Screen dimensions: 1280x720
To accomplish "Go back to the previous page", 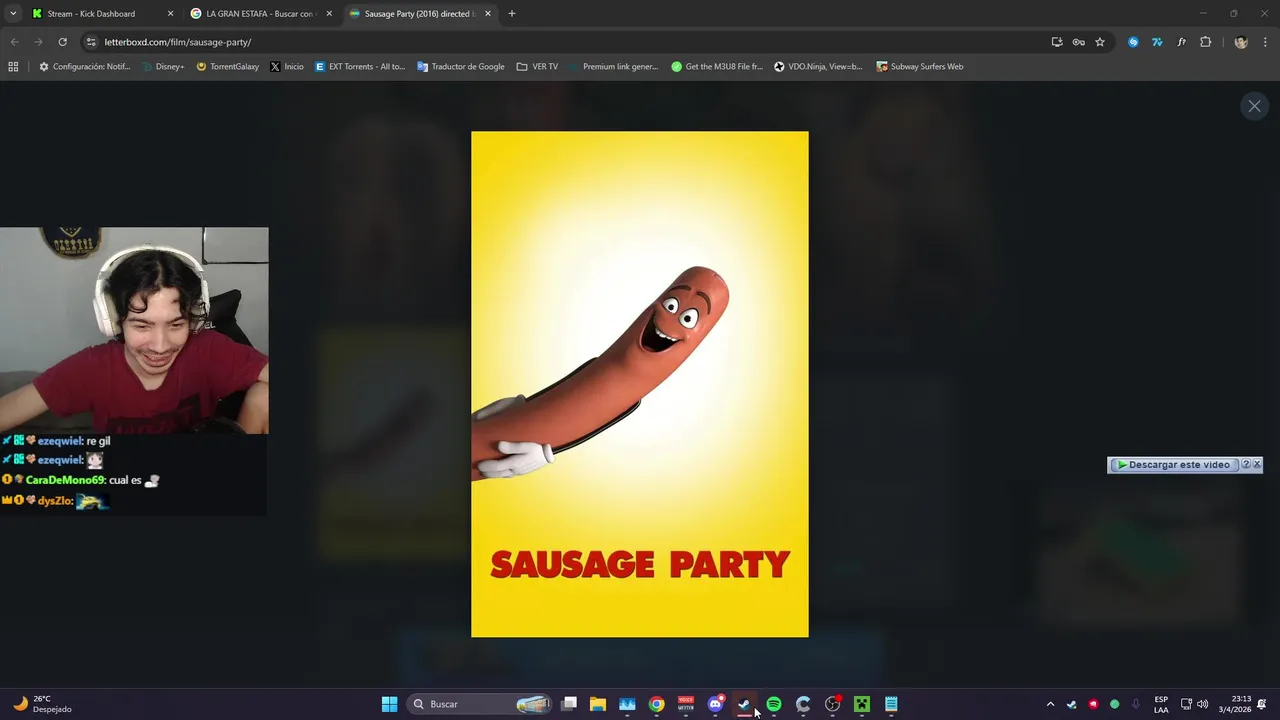I will 14,42.
